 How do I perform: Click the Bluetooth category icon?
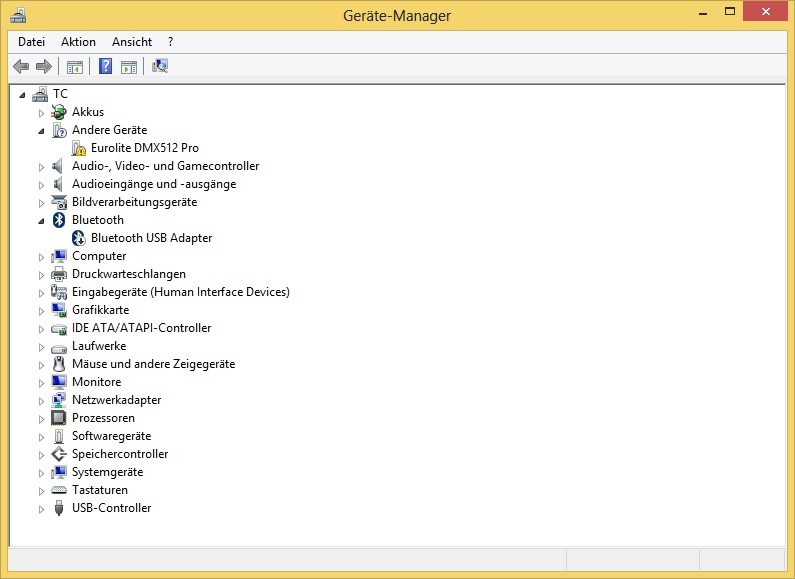tap(59, 220)
